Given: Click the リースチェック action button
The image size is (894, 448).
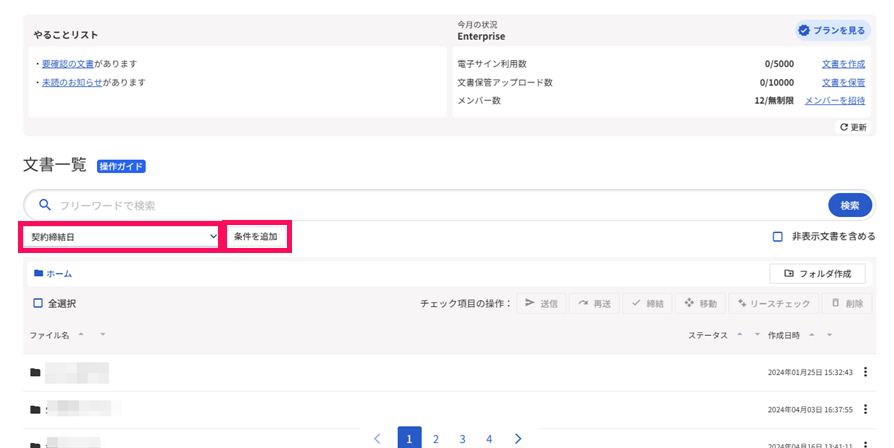Looking at the screenshot, I should (x=774, y=303).
